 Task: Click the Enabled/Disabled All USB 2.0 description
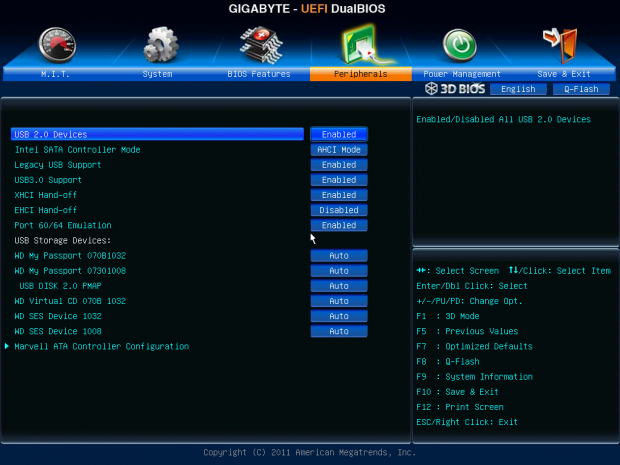coord(503,119)
